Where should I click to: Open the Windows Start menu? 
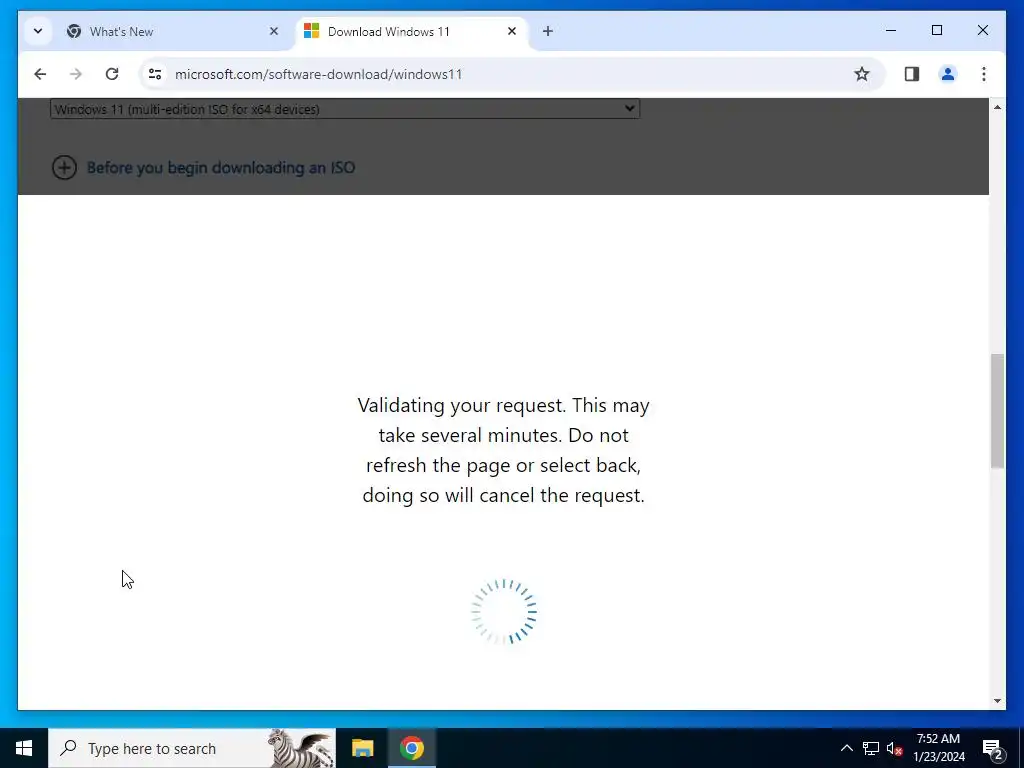[x=24, y=748]
